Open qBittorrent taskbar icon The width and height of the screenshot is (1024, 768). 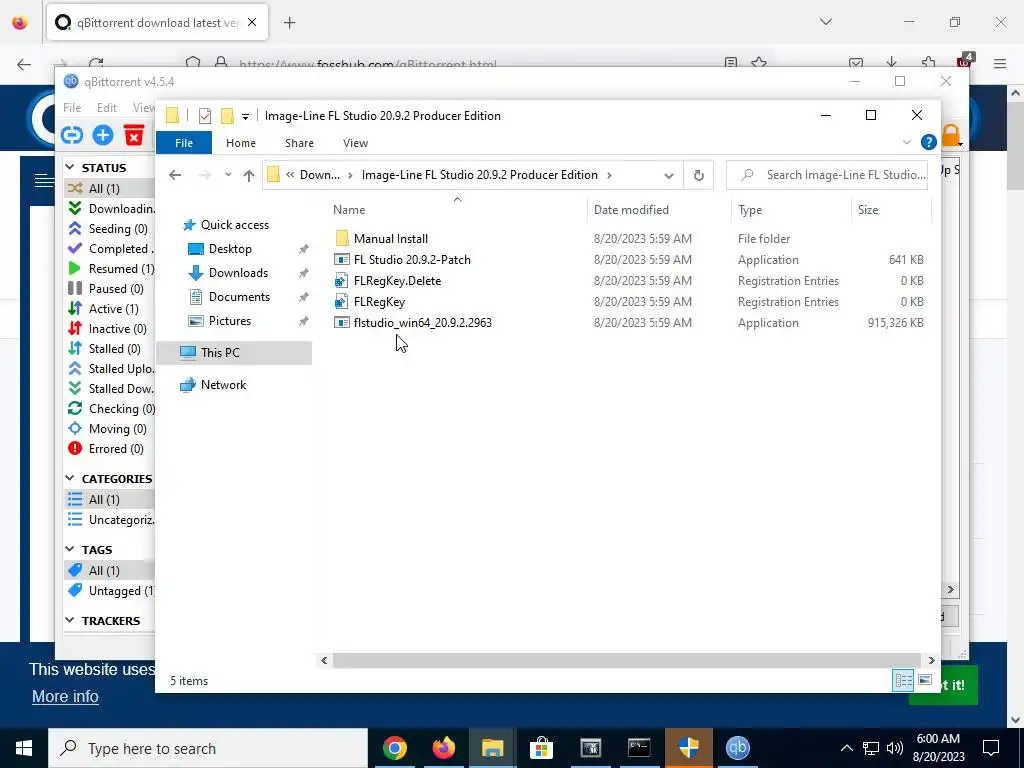(737, 748)
